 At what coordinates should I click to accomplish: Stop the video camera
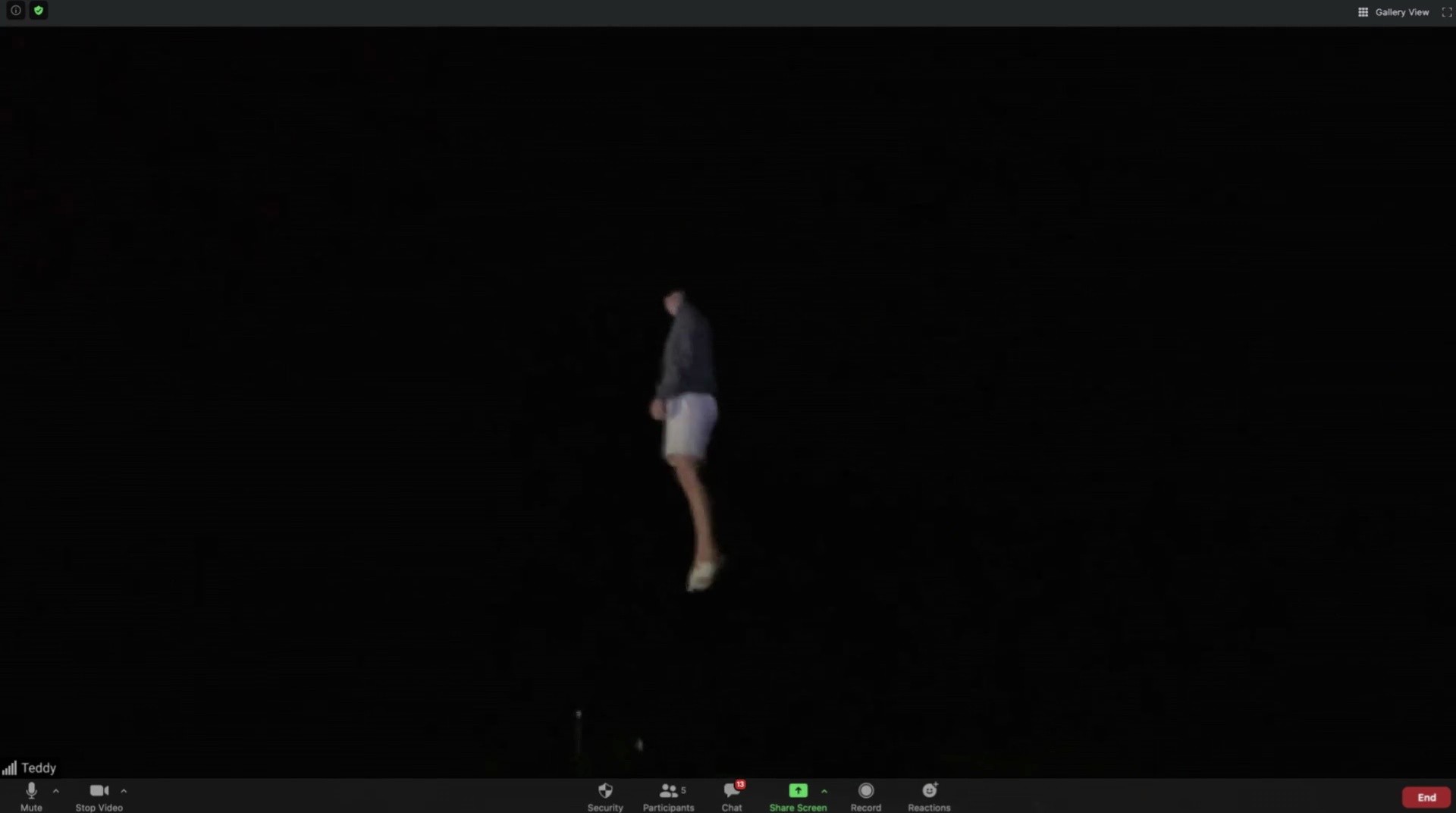(99, 796)
